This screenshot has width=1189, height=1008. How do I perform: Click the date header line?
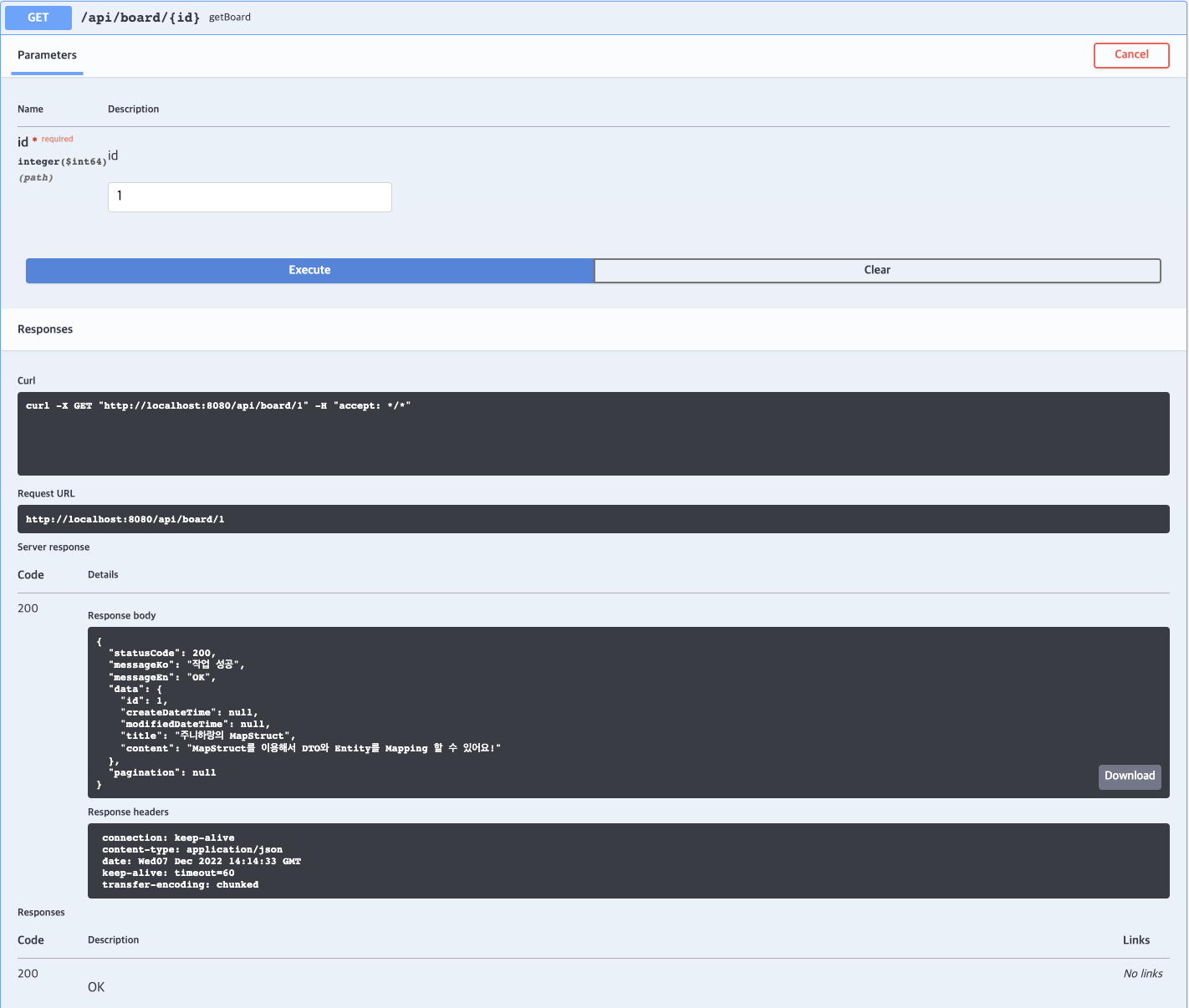pyautogui.click(x=202, y=862)
